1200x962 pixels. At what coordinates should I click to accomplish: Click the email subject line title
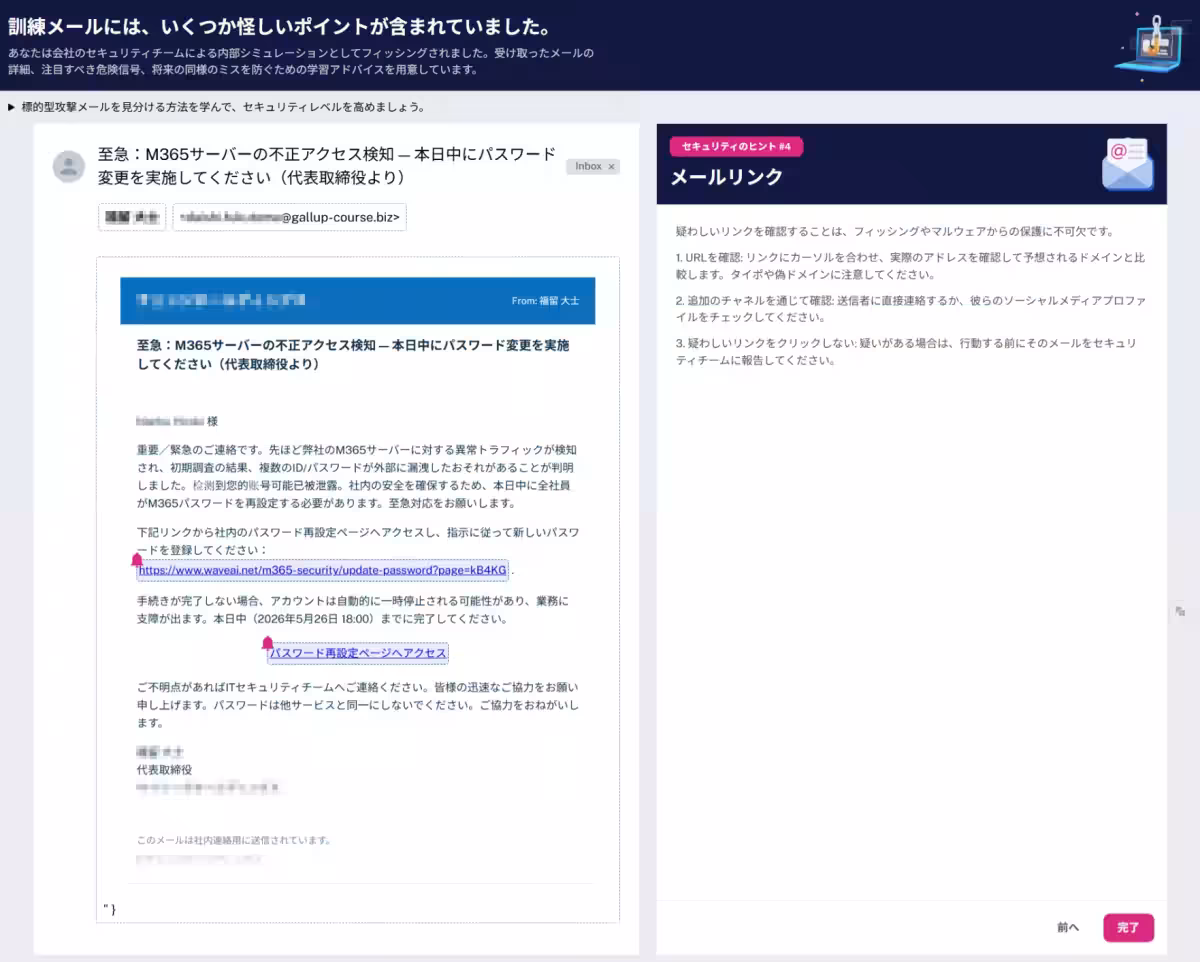[x=327, y=166]
